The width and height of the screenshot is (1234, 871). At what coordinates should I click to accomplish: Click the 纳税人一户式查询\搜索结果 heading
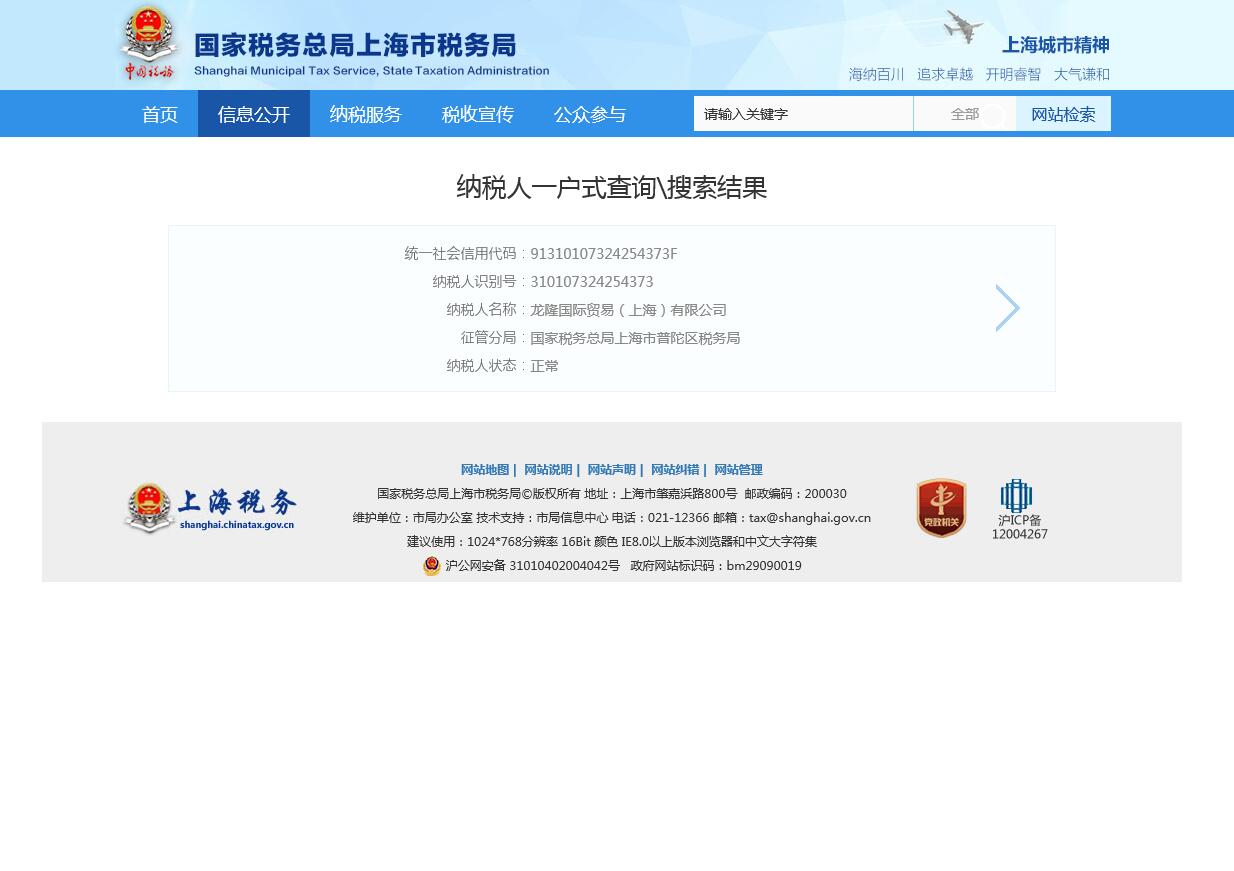click(612, 187)
